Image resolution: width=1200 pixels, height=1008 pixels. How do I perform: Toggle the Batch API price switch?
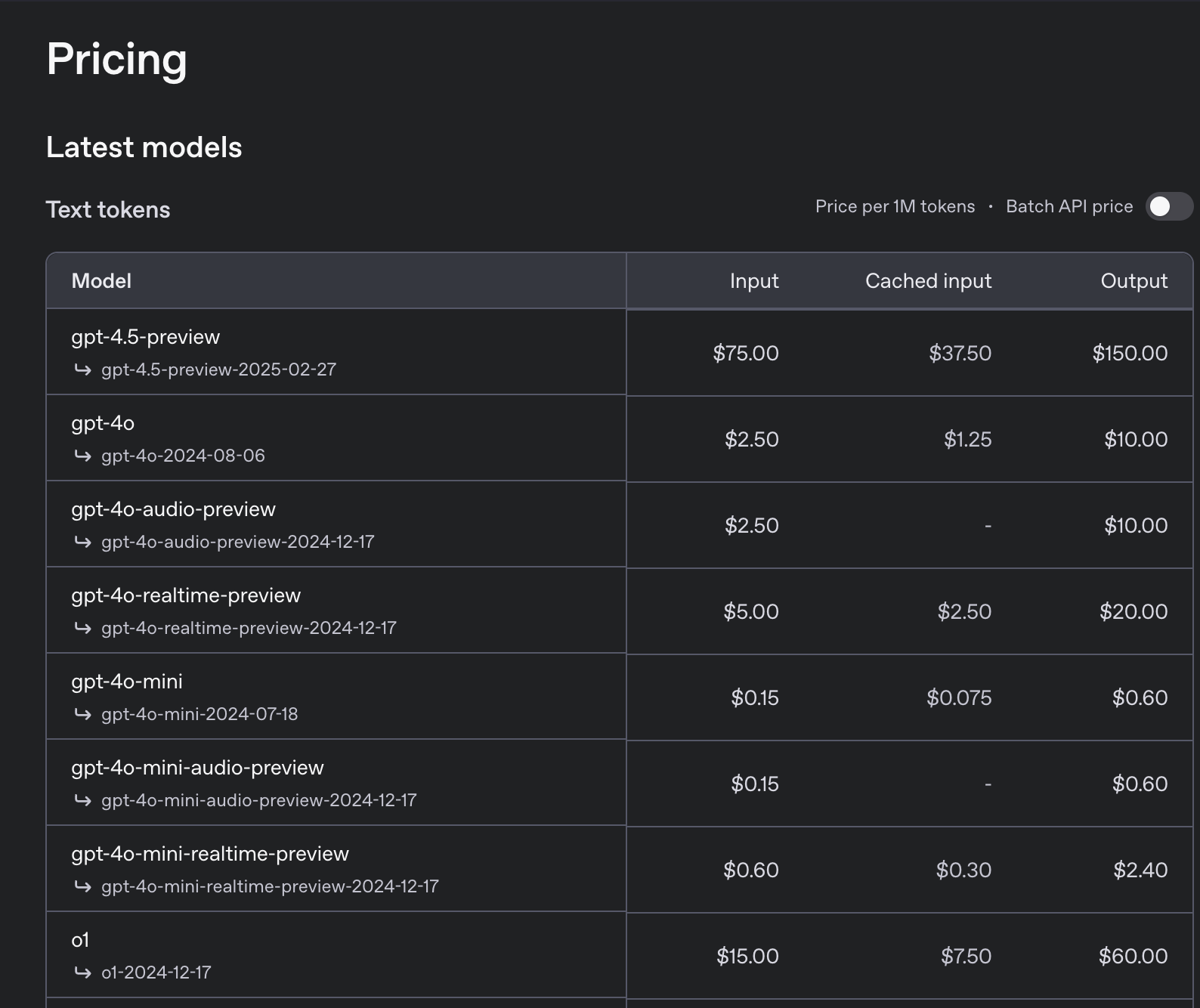click(x=1168, y=206)
